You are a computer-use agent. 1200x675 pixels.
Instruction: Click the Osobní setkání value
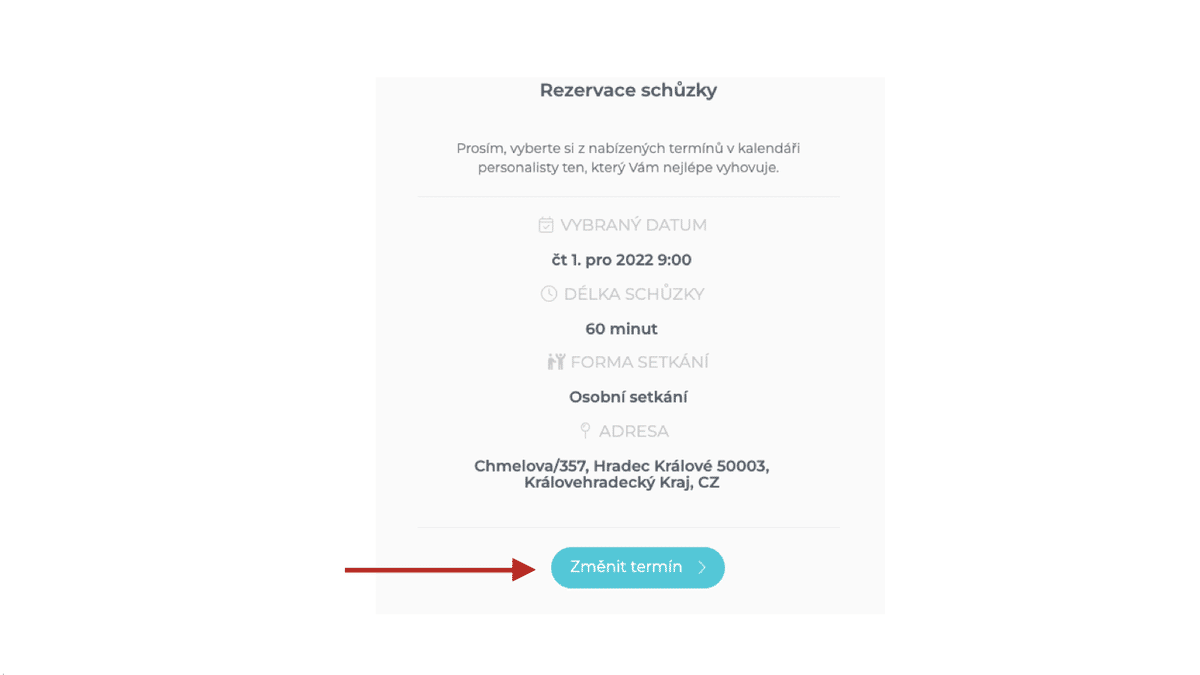pos(628,397)
